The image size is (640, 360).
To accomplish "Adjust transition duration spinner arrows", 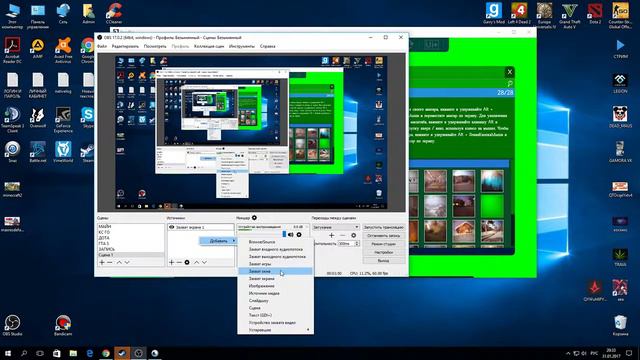I will (357, 243).
